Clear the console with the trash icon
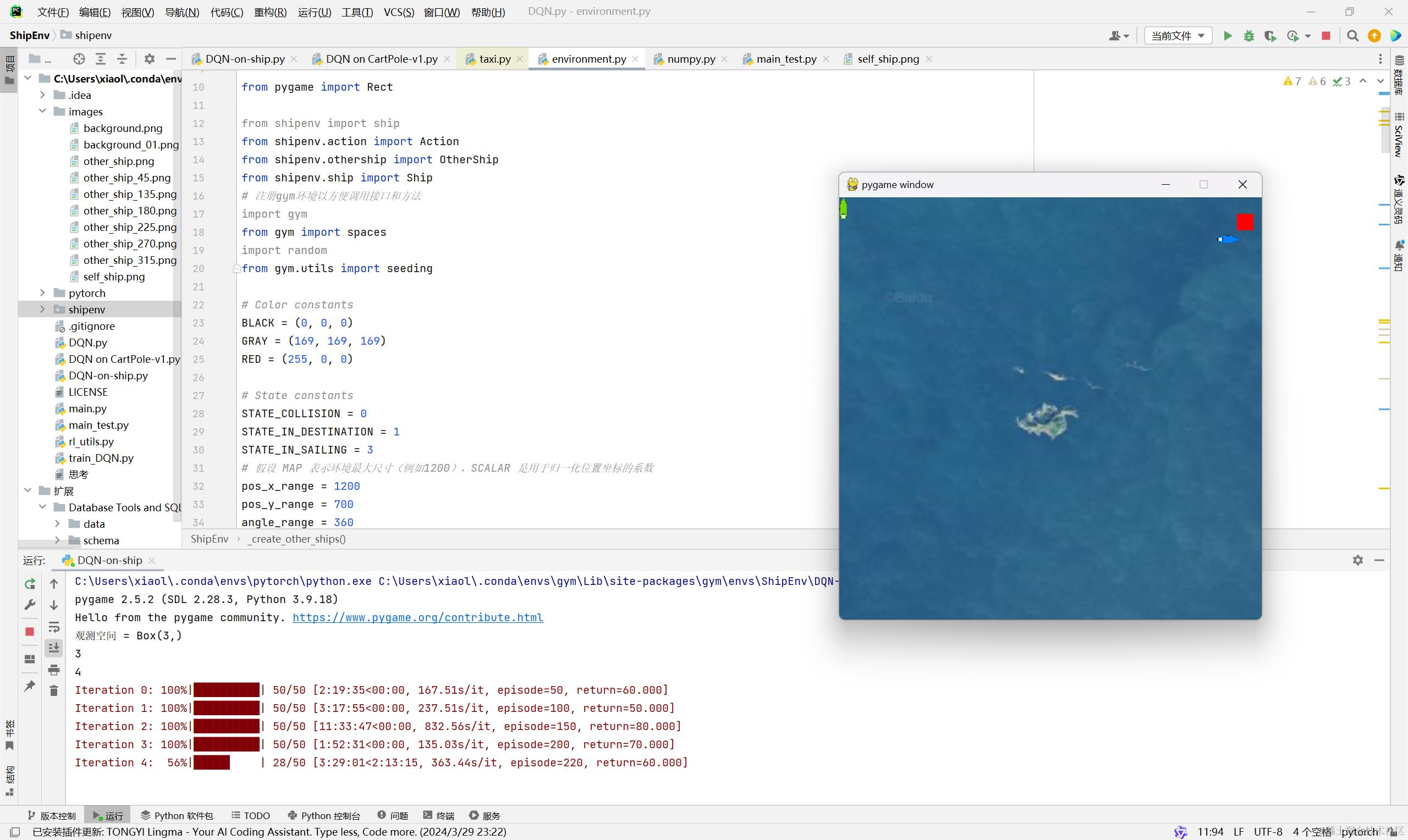Viewport: 1408px width, 840px height. tap(54, 690)
